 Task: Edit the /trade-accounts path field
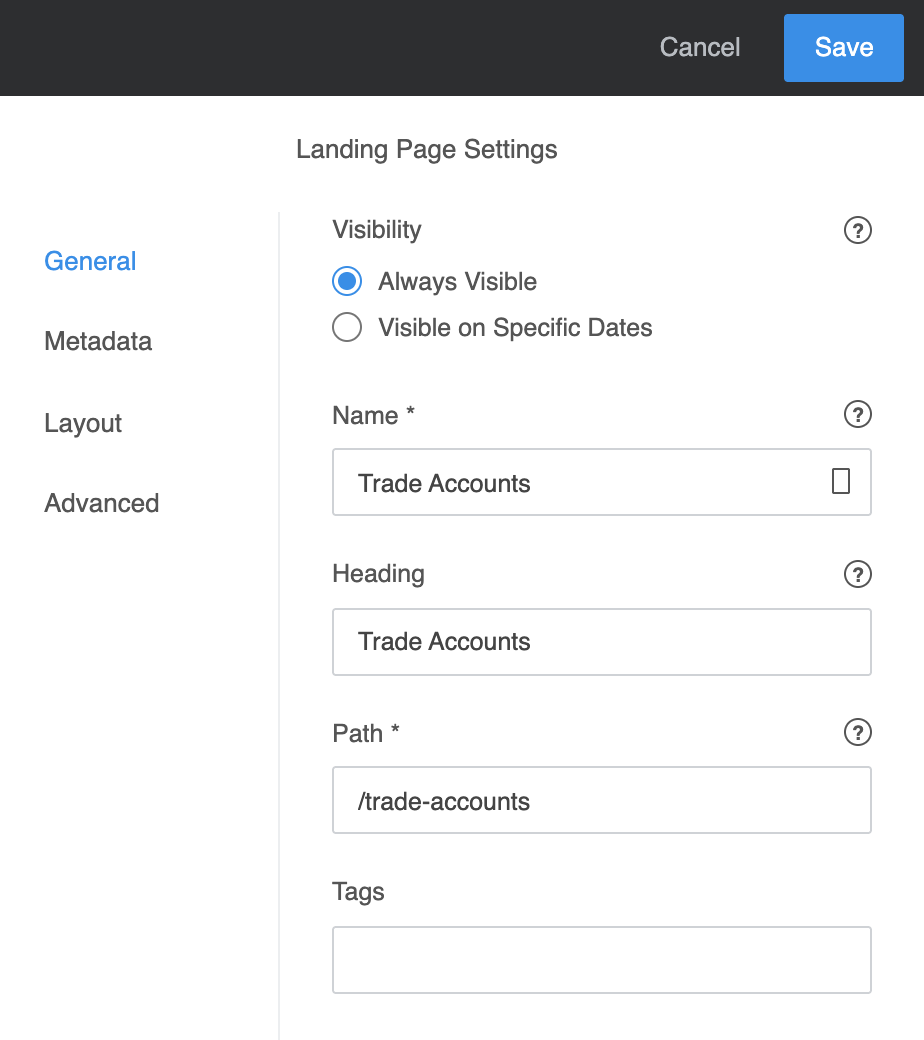tap(602, 800)
